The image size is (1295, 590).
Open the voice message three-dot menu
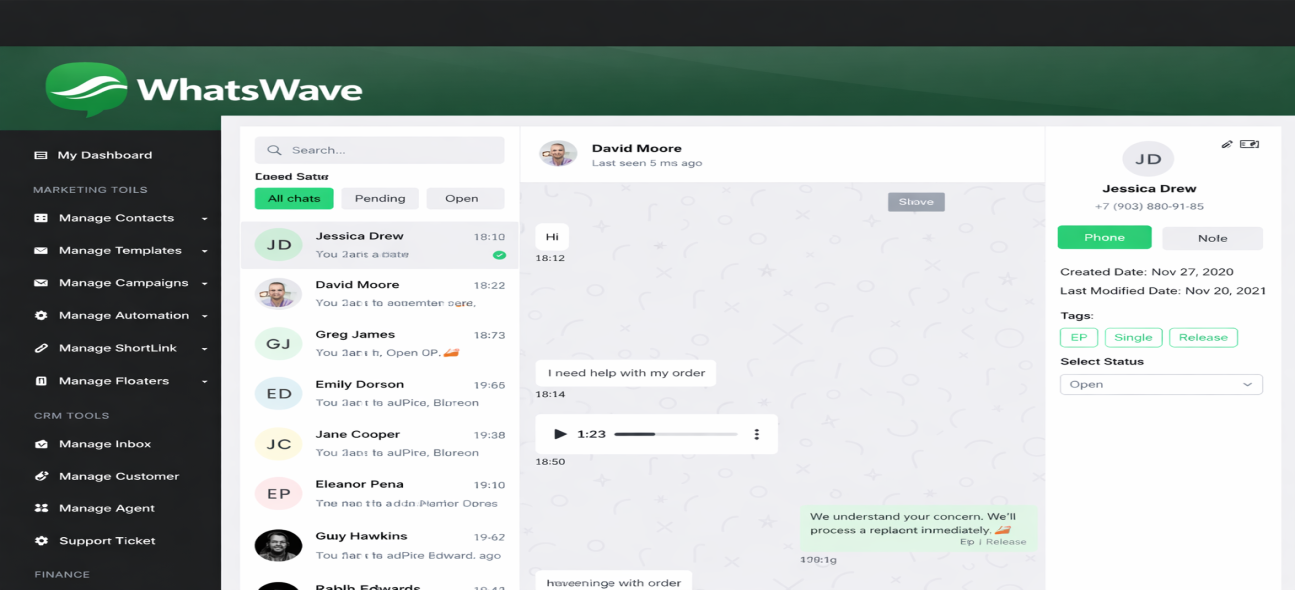coord(757,434)
